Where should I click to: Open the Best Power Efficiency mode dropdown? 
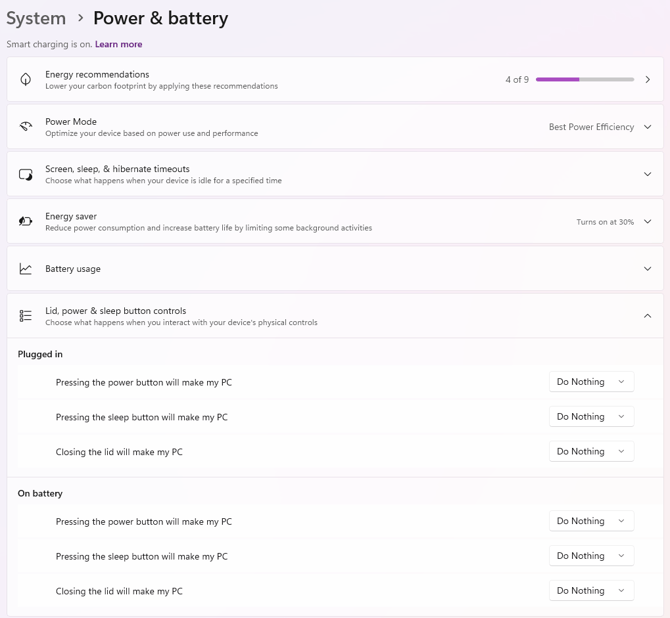coord(599,127)
